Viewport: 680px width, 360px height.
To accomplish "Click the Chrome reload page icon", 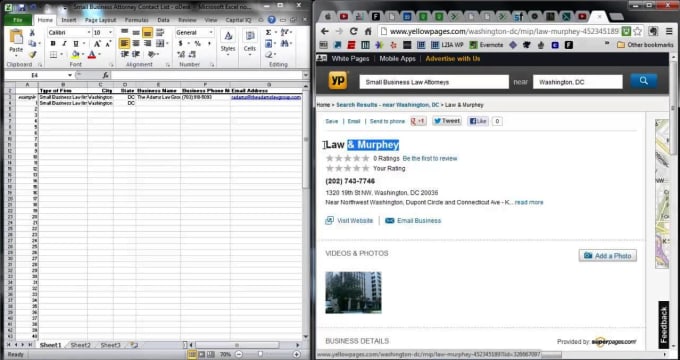I will [353, 31].
